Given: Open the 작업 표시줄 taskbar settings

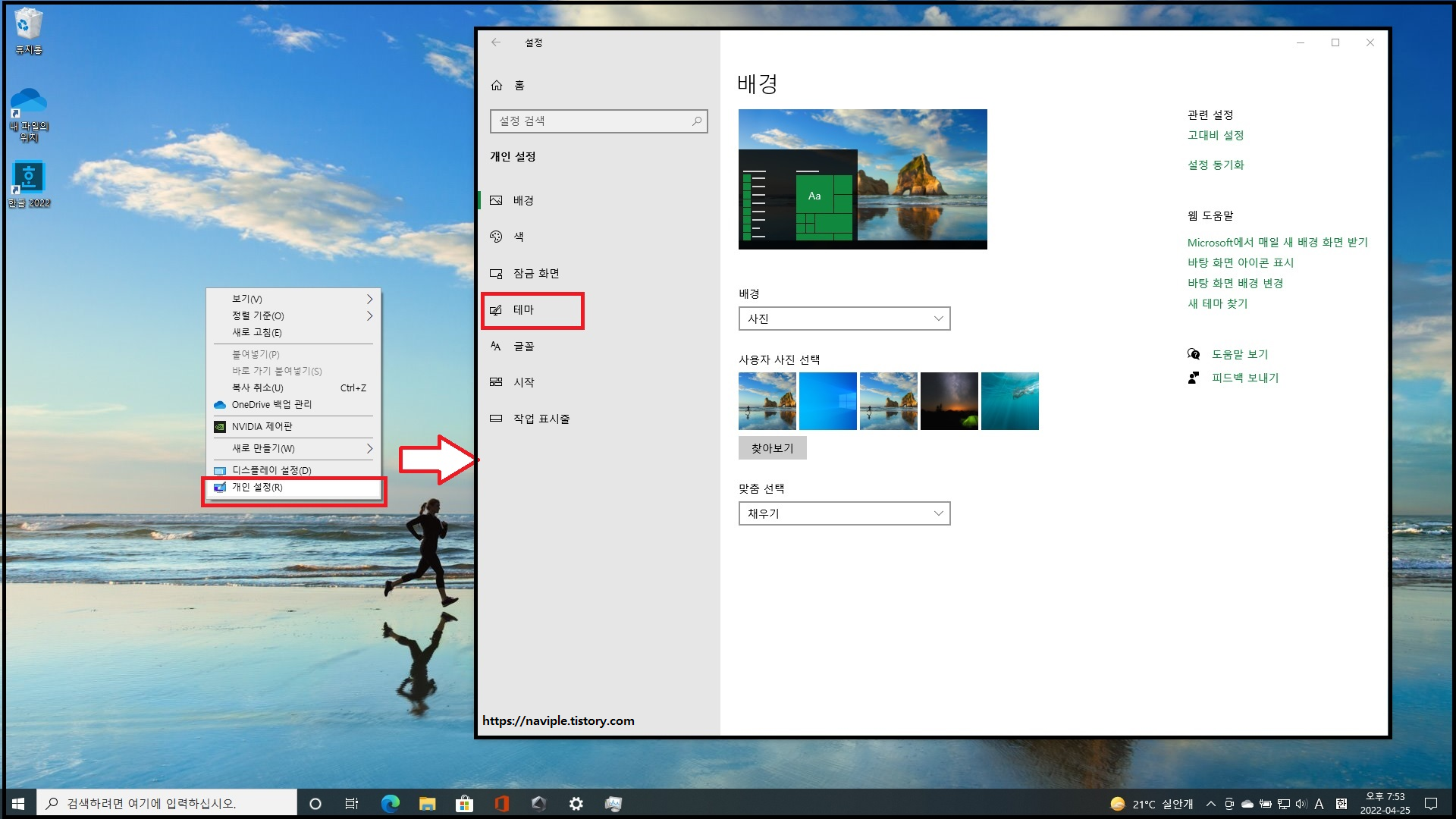Looking at the screenshot, I should pos(541,419).
